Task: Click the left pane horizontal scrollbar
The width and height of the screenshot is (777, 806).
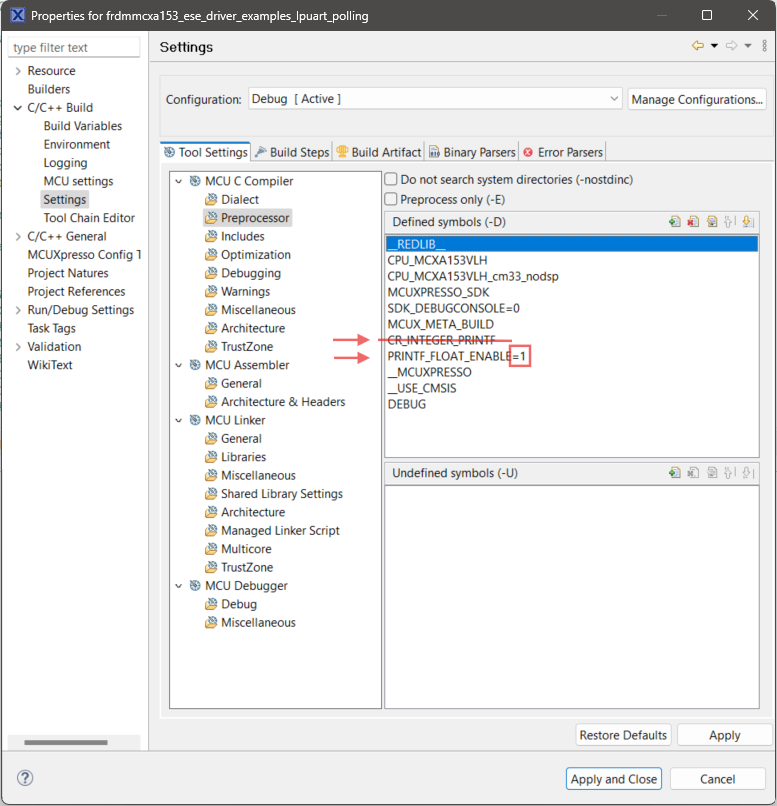Action: (x=66, y=742)
